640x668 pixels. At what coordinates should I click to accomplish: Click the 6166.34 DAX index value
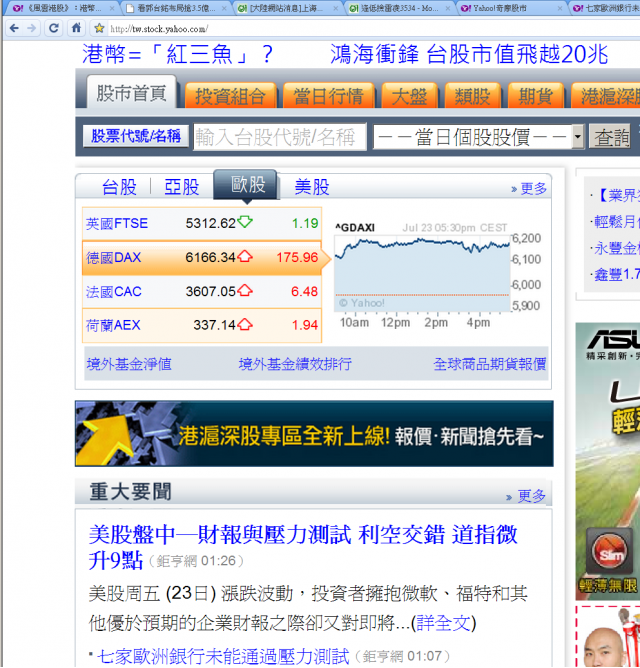point(210,257)
